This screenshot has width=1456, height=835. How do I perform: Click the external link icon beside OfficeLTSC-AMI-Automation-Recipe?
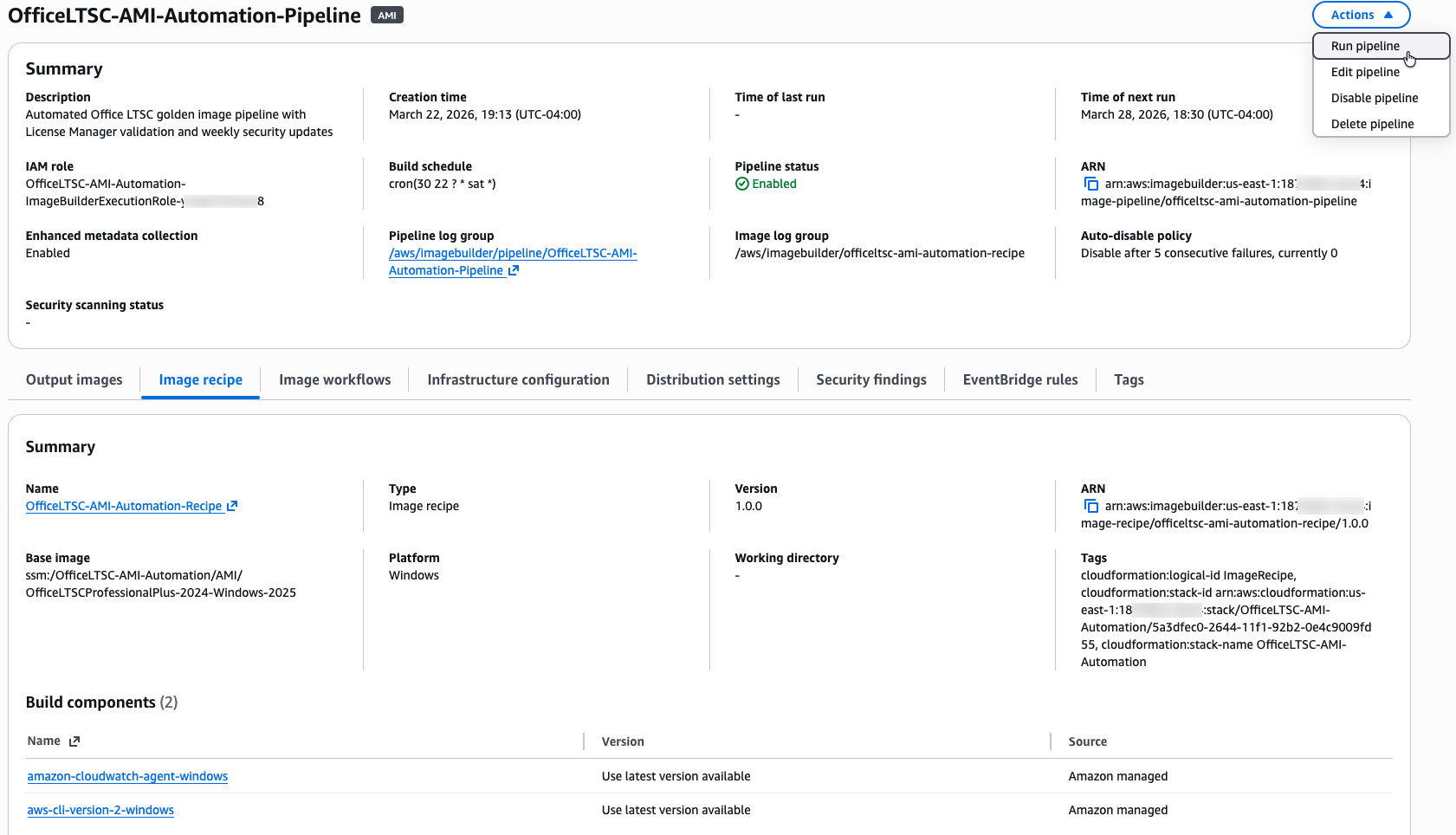[231, 506]
